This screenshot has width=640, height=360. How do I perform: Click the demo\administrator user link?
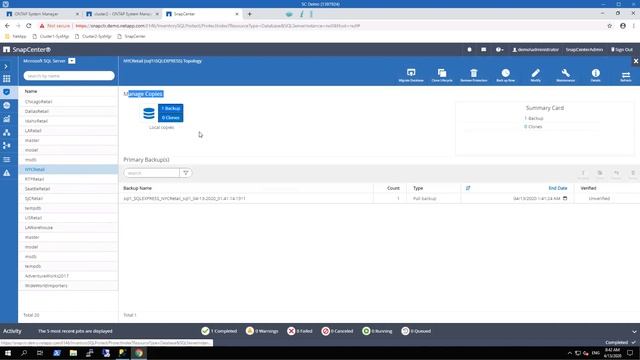pyautogui.click(x=536, y=50)
